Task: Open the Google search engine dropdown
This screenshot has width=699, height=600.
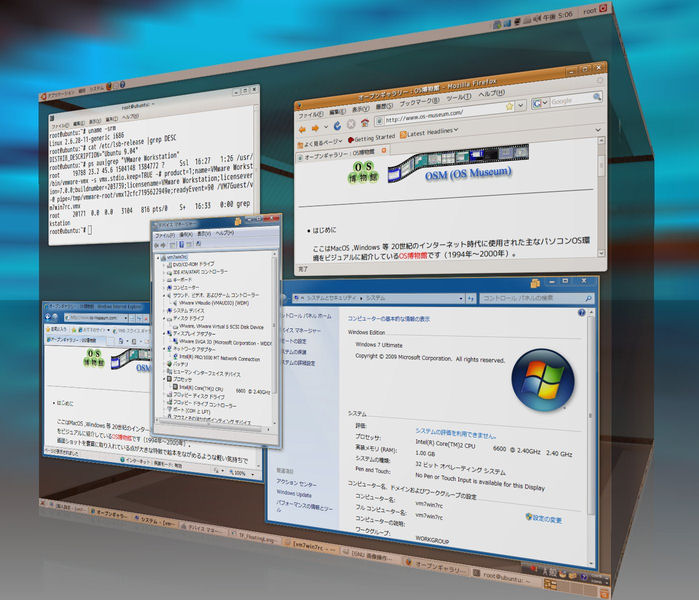Action: click(540, 103)
